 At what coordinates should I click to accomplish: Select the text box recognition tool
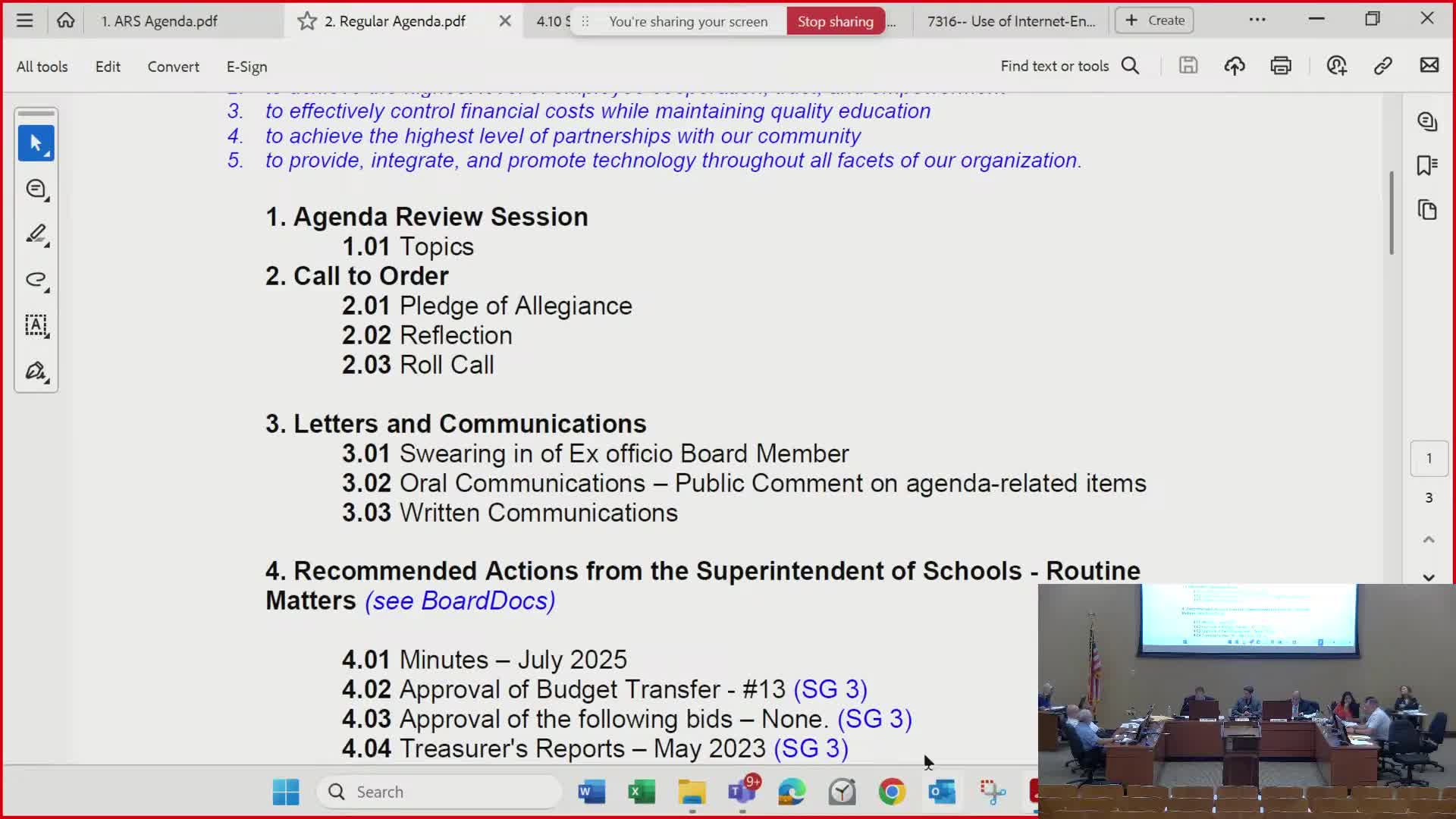click(36, 325)
